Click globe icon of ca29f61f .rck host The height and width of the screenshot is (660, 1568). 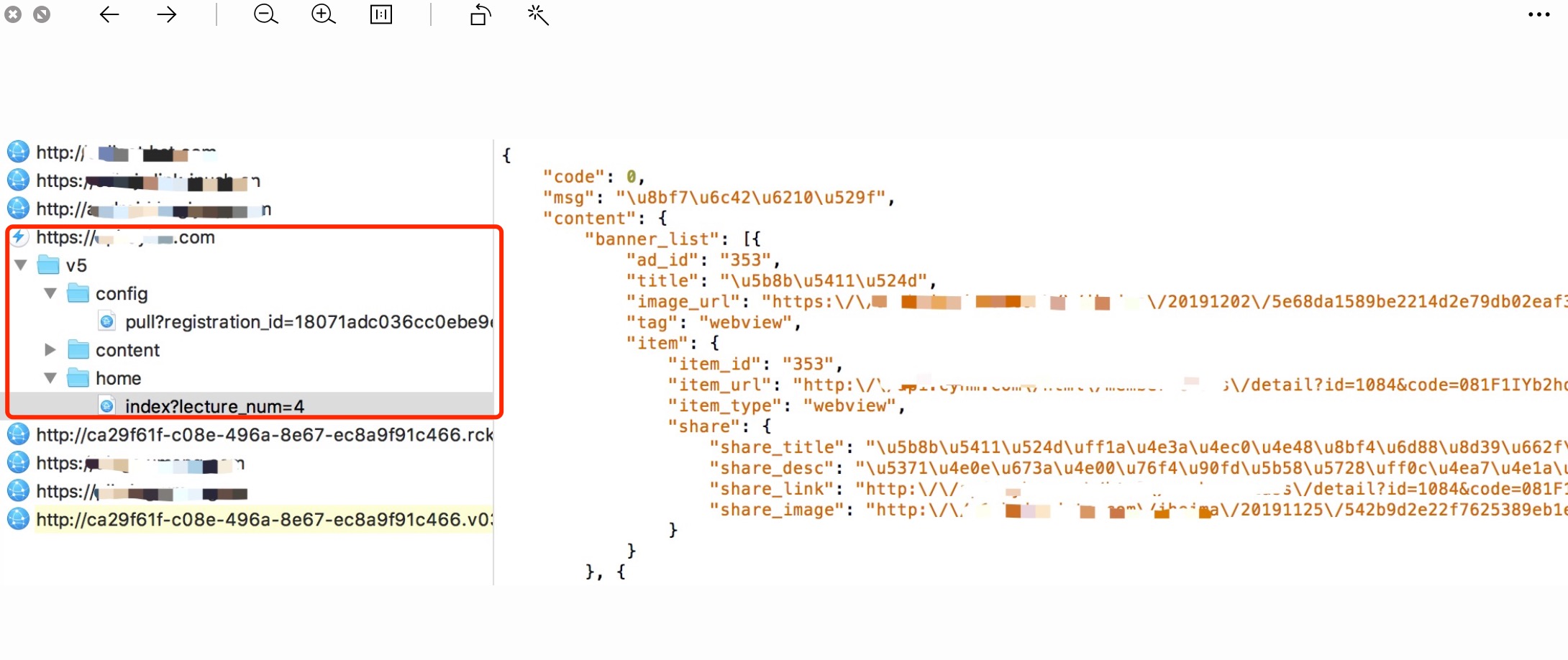pos(18,434)
